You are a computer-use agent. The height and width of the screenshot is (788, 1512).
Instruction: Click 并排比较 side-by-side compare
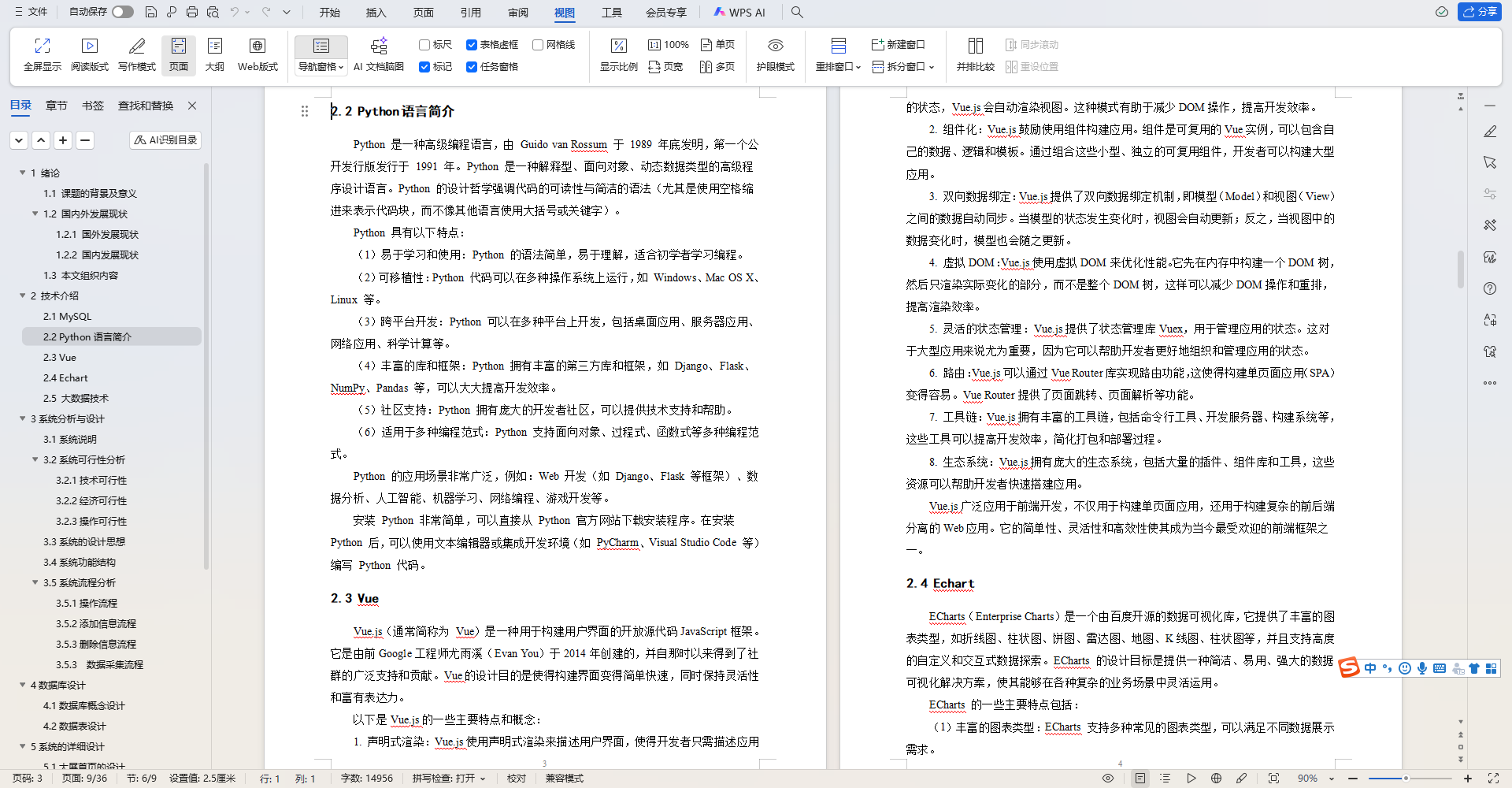click(x=975, y=55)
